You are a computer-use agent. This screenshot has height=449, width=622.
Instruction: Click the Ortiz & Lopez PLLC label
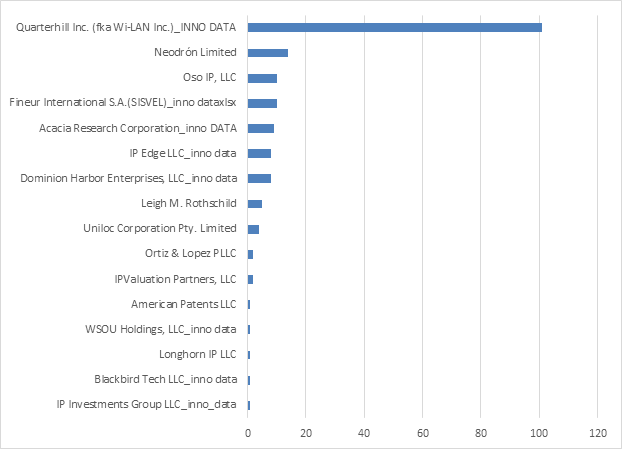tap(190, 253)
